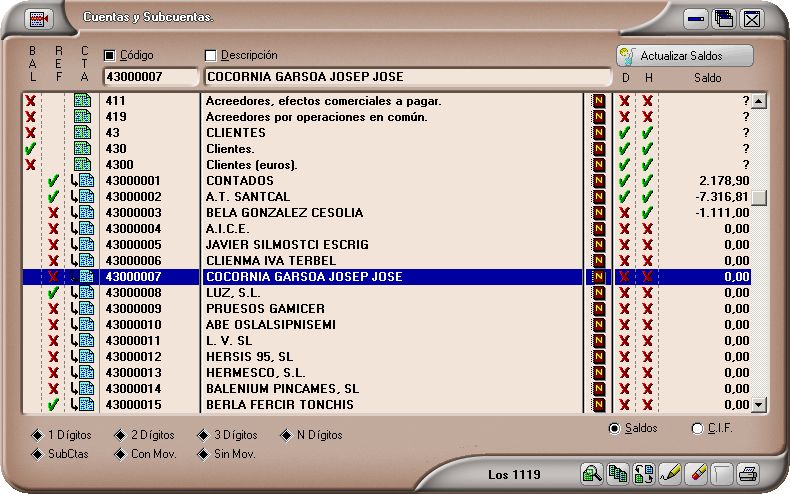790x494 pixels.
Task: Click the printer icon
Action: [748, 473]
